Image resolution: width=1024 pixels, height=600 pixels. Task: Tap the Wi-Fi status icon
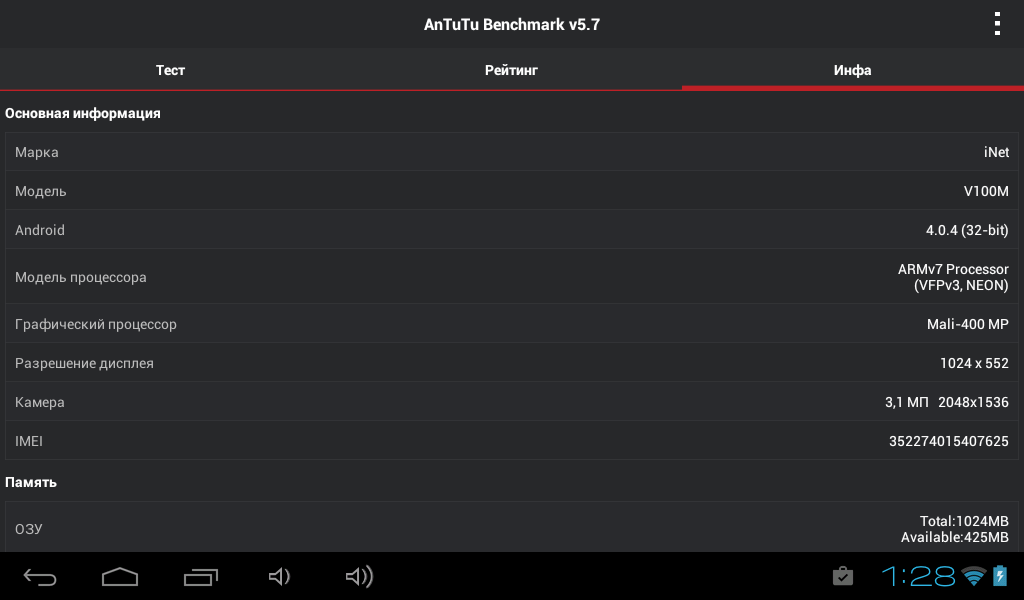(974, 576)
